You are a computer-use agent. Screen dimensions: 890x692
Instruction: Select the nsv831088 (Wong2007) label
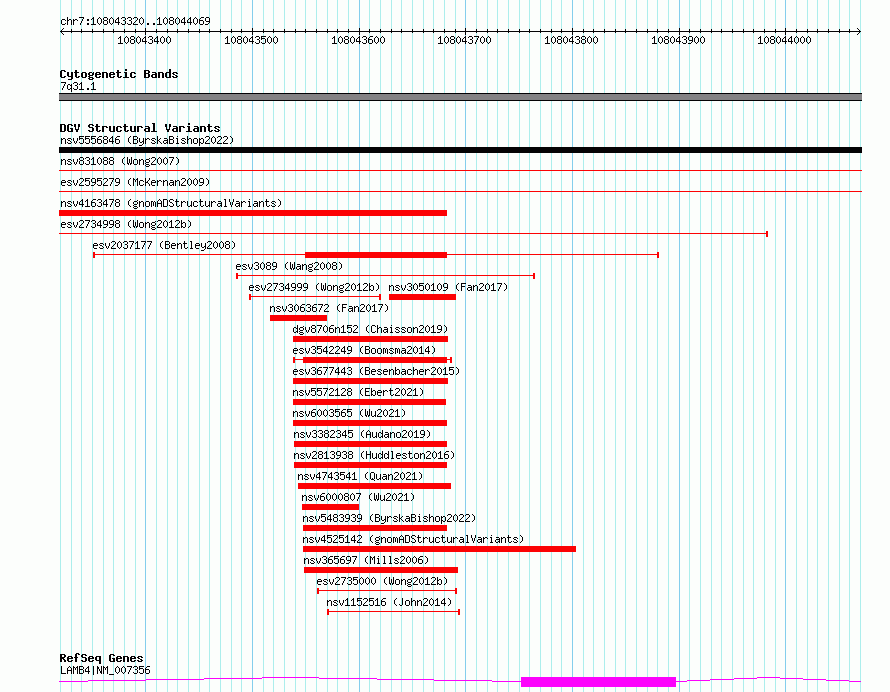pyautogui.click(x=120, y=161)
